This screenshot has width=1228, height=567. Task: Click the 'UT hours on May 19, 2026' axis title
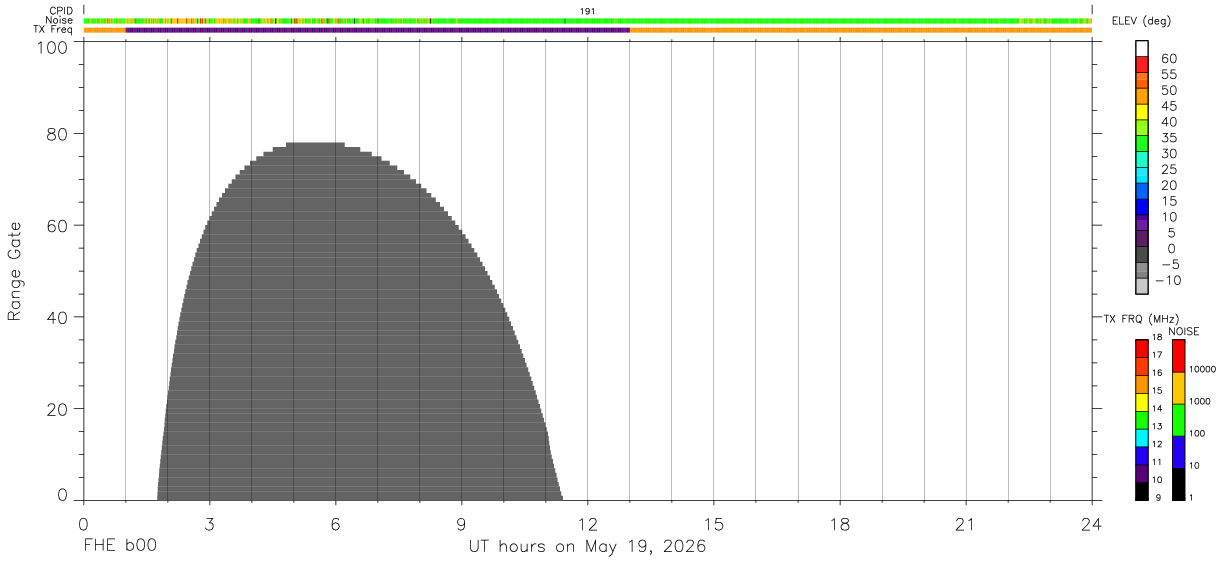pos(588,547)
